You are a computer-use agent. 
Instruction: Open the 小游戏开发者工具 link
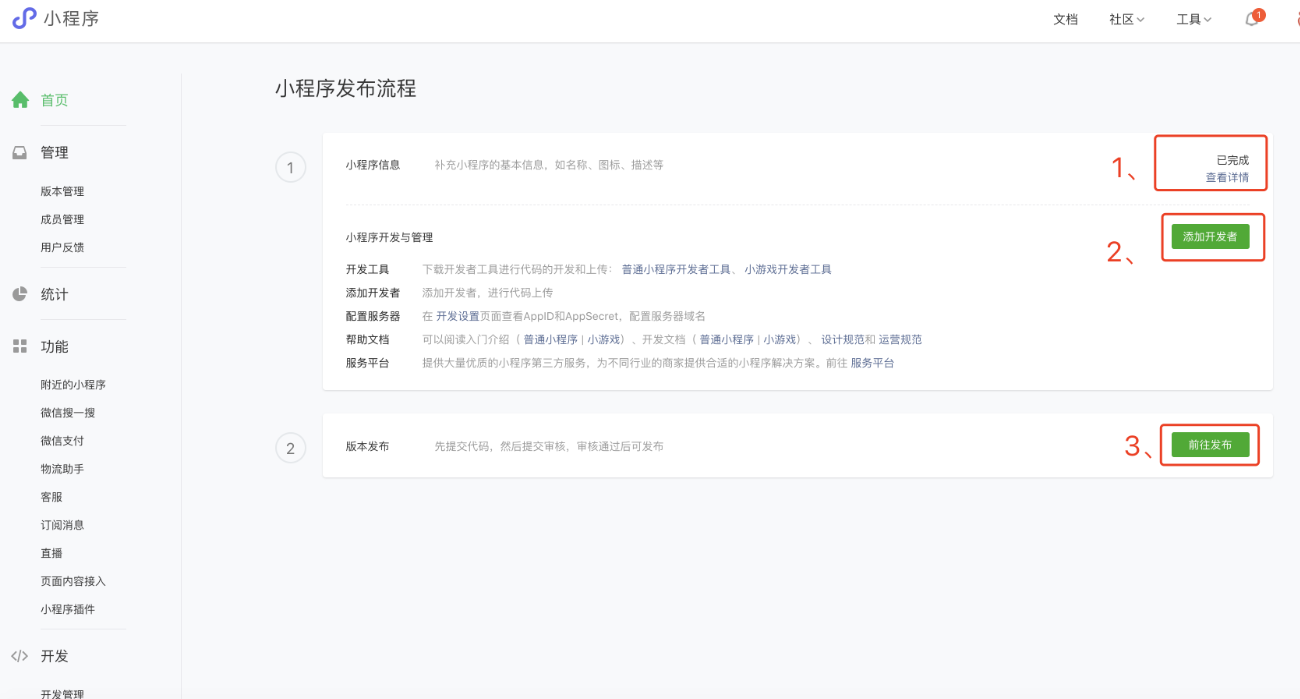click(788, 269)
